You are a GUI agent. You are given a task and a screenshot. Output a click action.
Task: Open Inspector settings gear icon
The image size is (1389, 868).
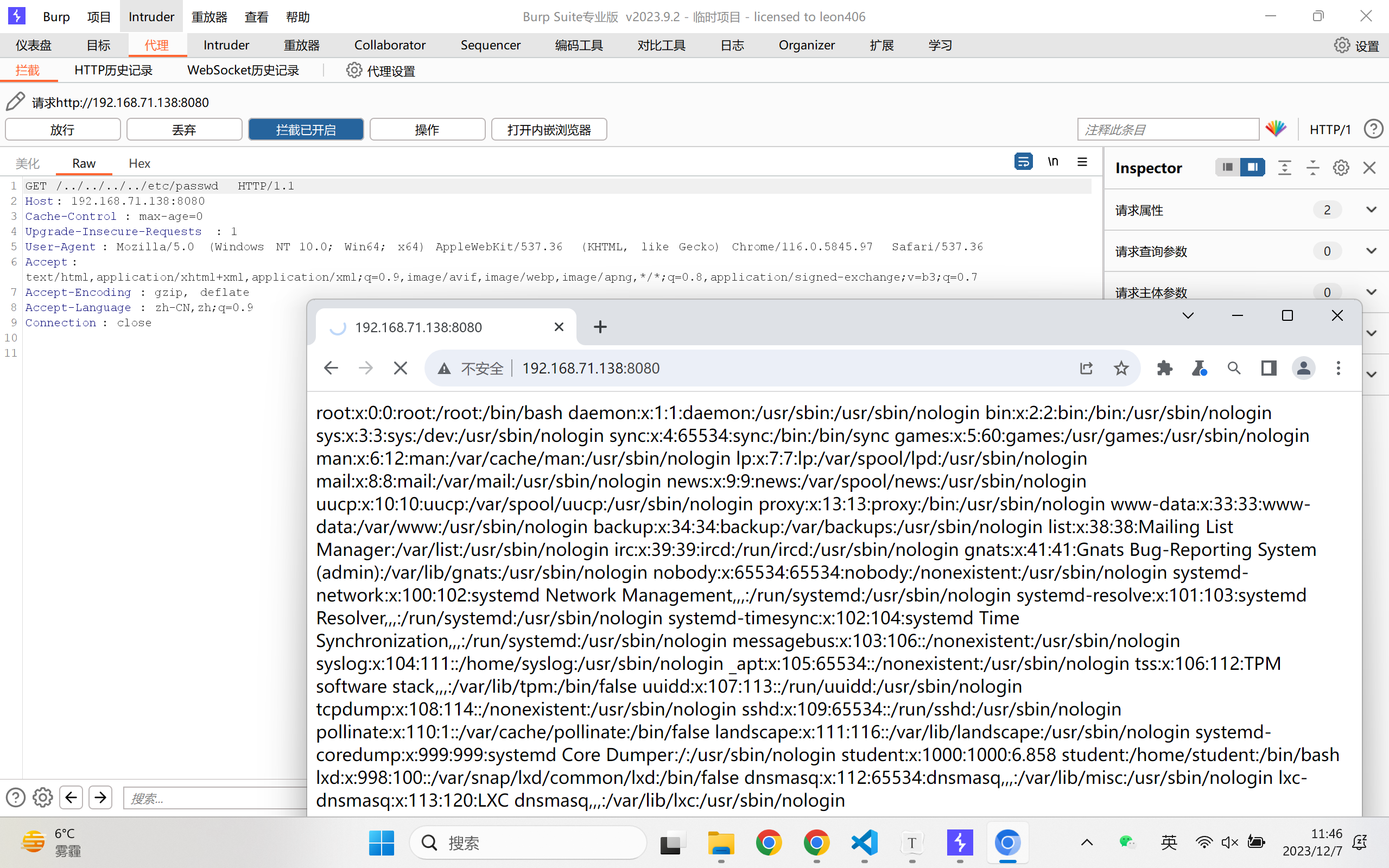click(x=1341, y=168)
